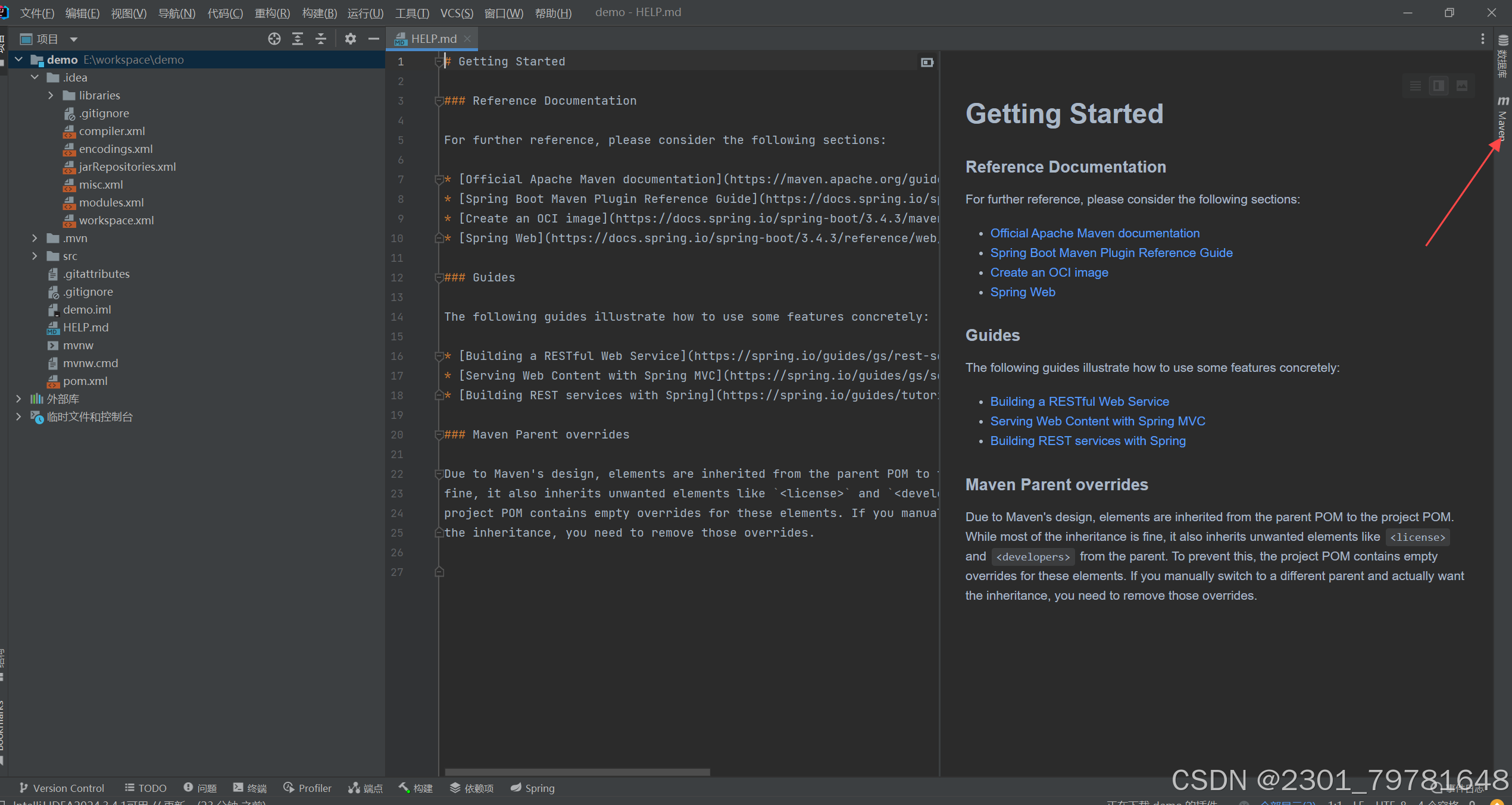Expand the src folder

(35, 256)
